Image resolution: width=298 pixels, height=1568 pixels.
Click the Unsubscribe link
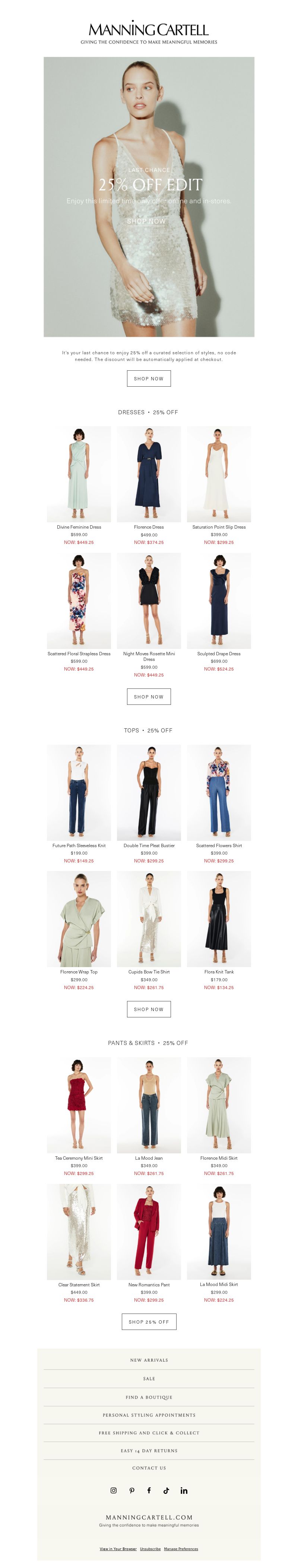click(x=150, y=1549)
